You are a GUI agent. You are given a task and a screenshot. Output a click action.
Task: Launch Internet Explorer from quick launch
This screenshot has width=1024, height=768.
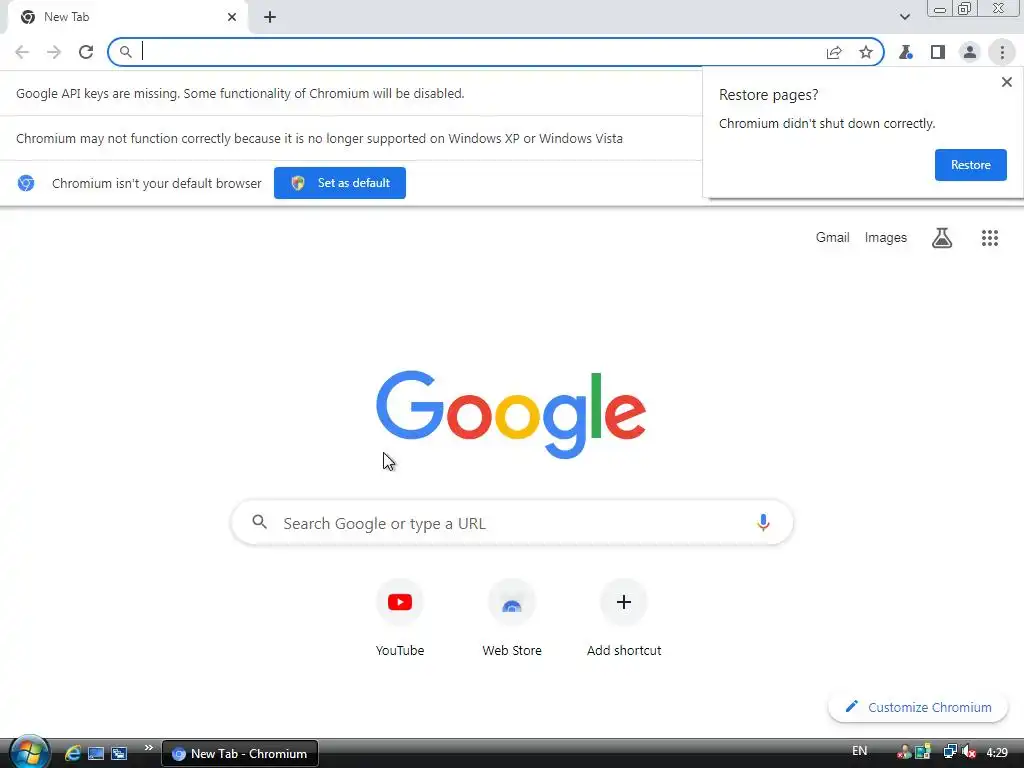tap(72, 754)
